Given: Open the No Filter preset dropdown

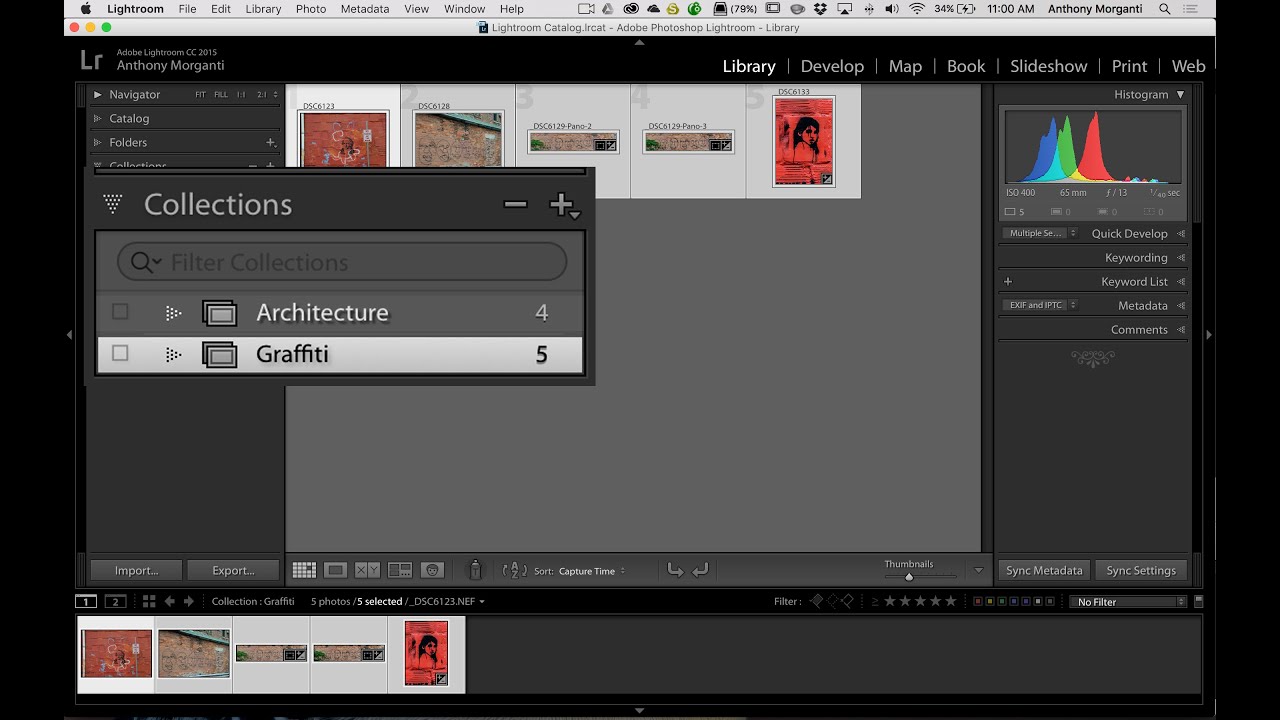Looking at the screenshot, I should tap(1127, 602).
